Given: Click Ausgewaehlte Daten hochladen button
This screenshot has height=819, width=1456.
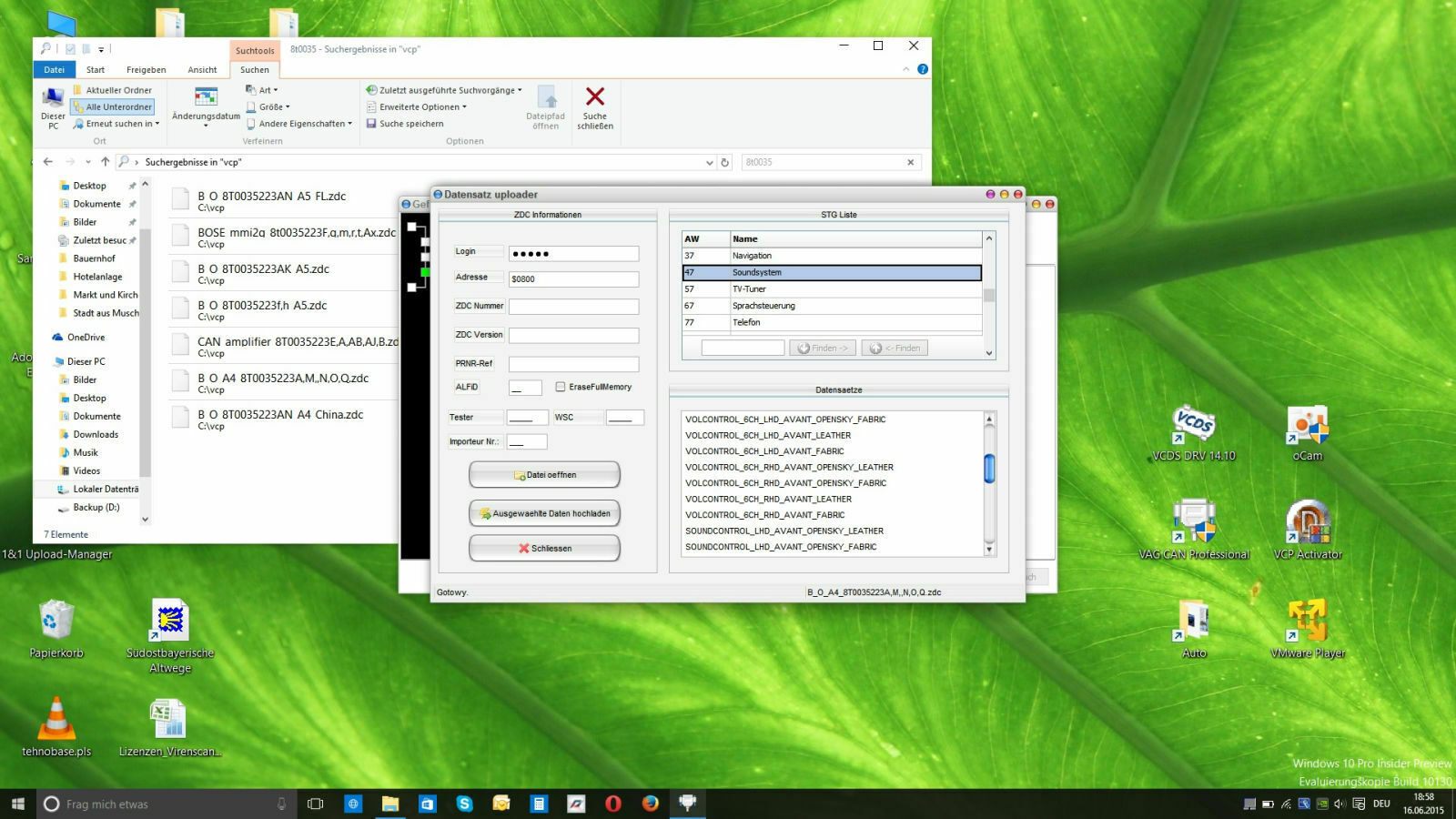Looking at the screenshot, I should 544,513.
